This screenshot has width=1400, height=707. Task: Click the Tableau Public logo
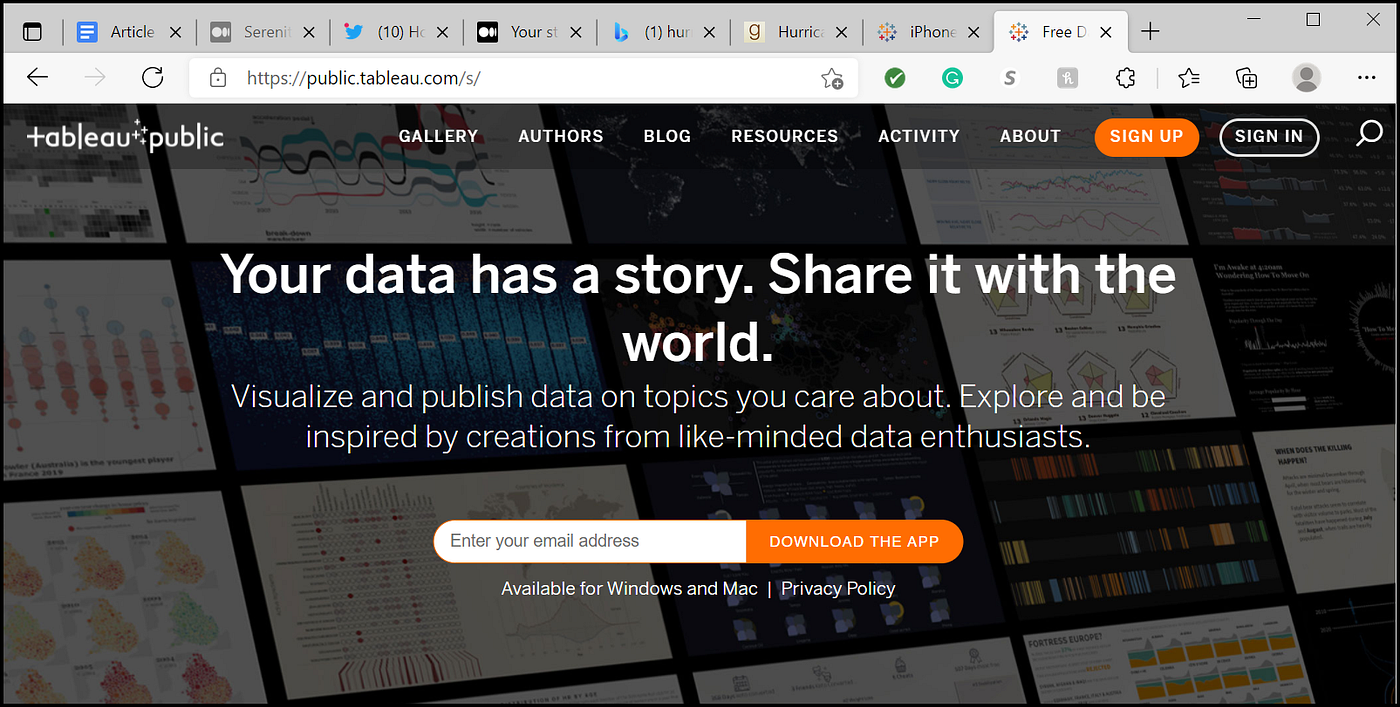point(125,136)
